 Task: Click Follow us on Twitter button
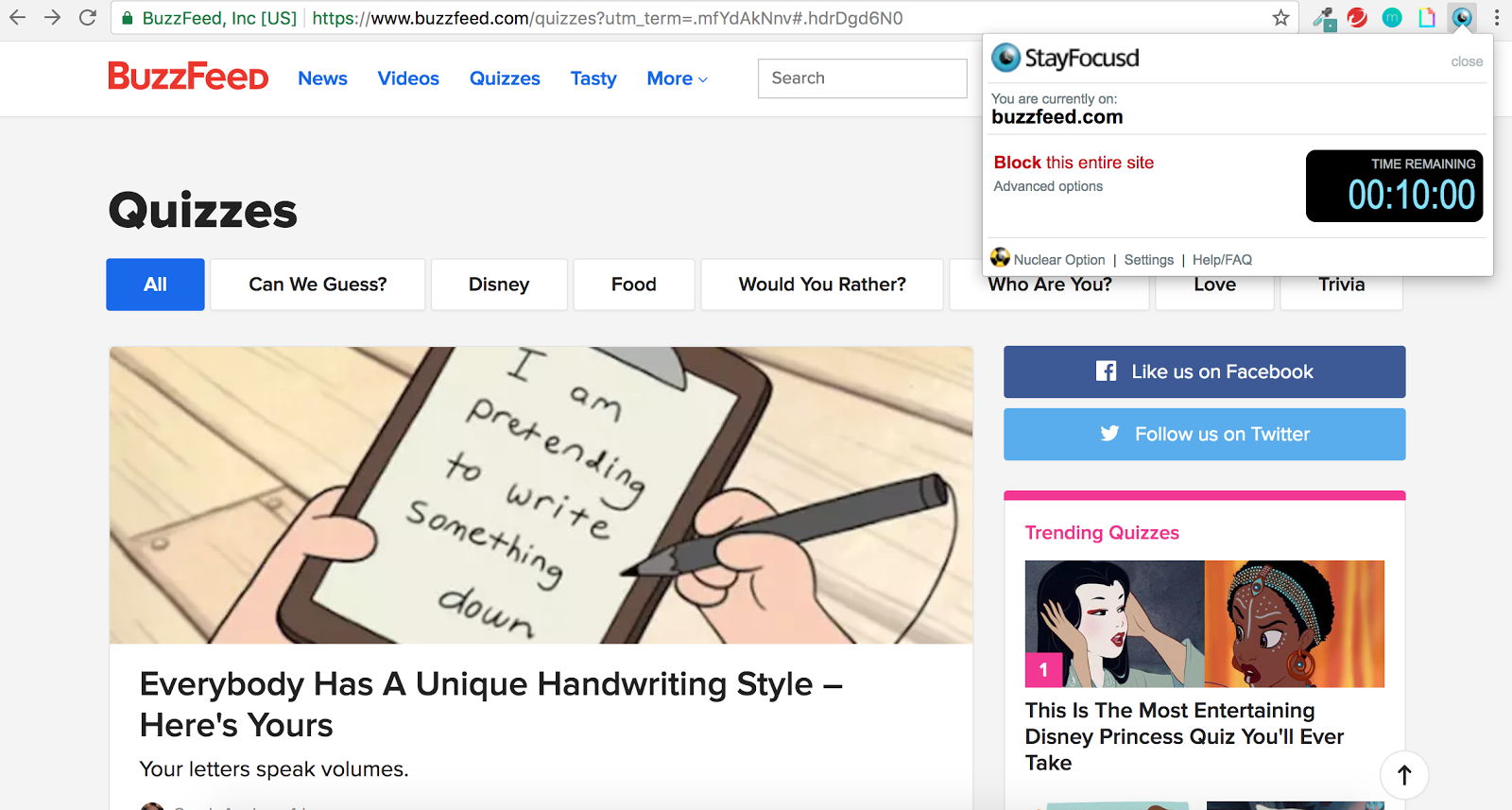(x=1204, y=434)
